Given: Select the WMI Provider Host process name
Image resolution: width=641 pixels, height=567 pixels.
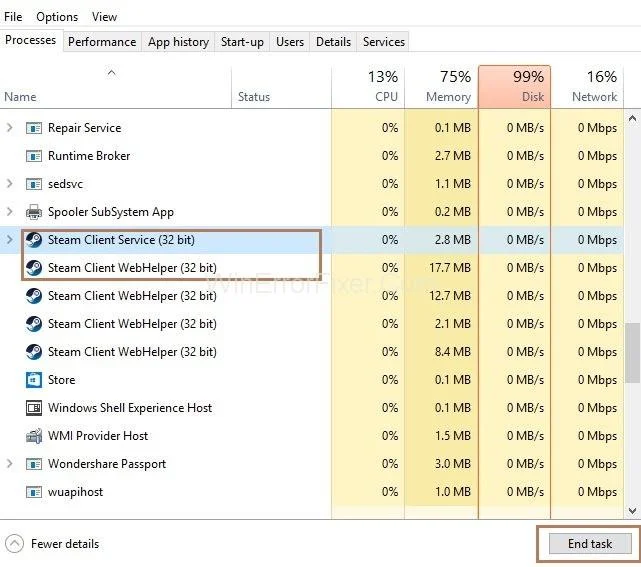Looking at the screenshot, I should point(98,436).
